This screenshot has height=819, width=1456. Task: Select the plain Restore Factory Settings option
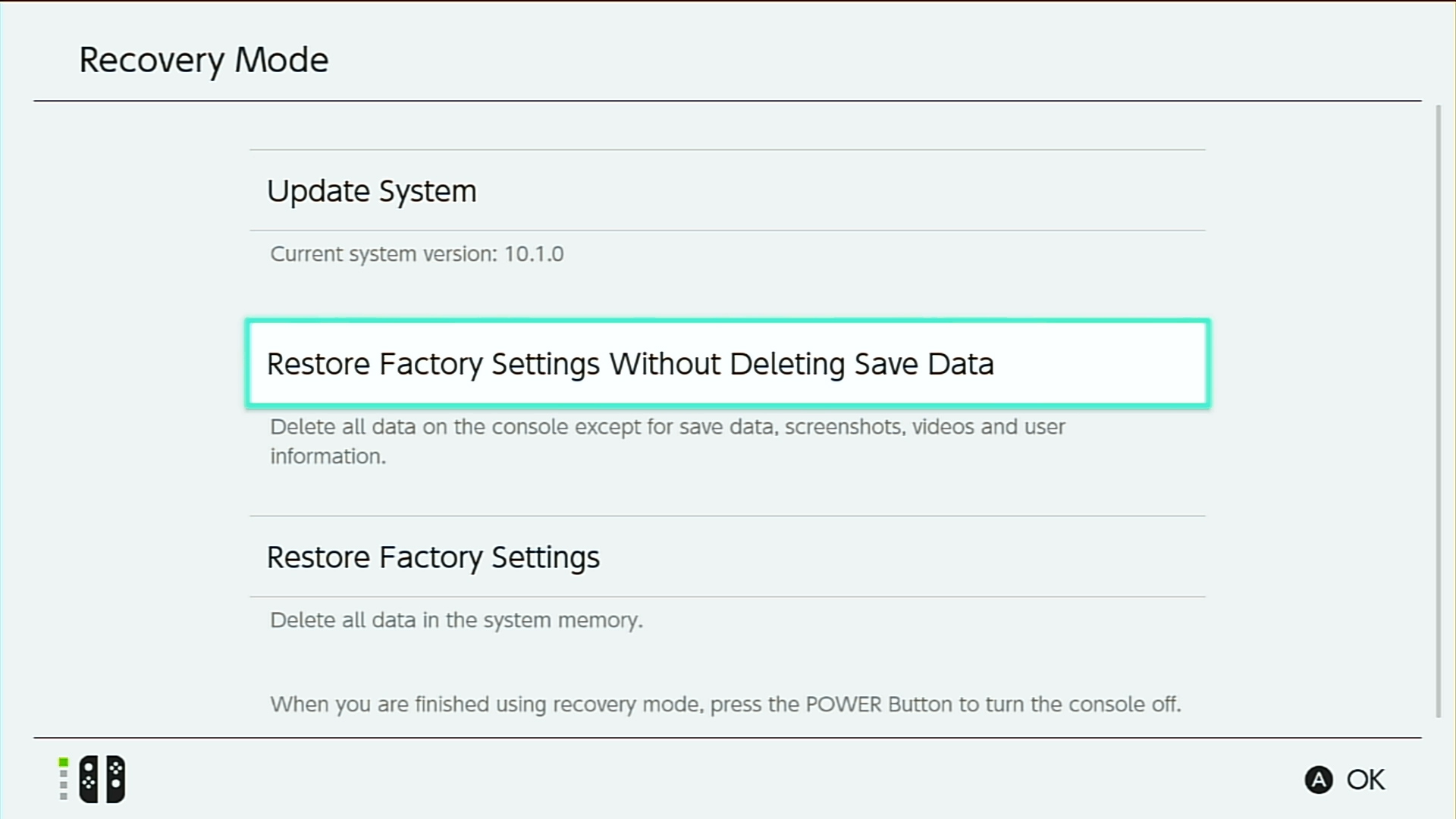(x=727, y=557)
